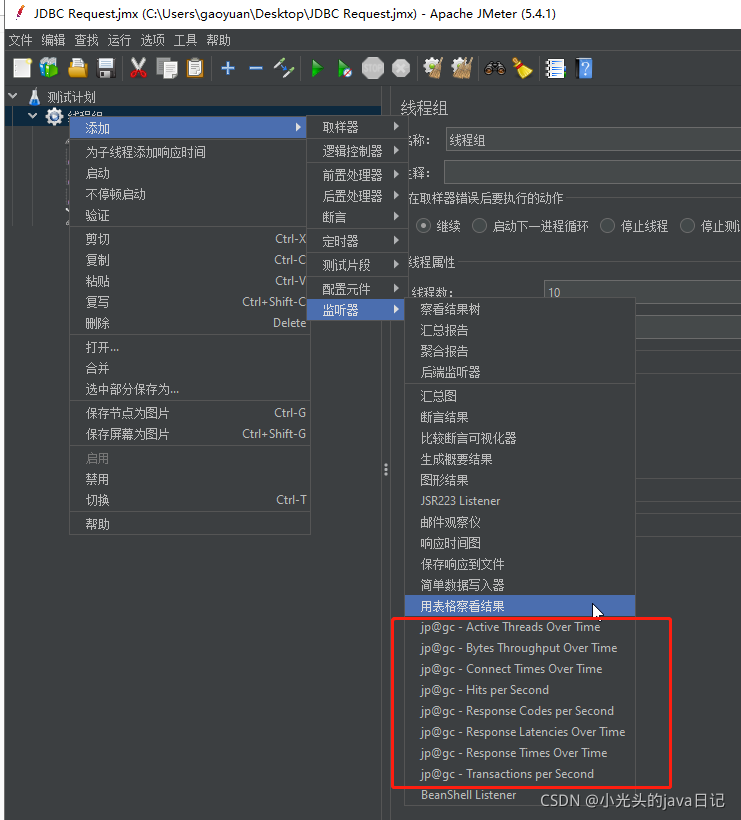This screenshot has height=820, width=741.
Task: Click the thread count field showing 10
Action: pyautogui.click(x=643, y=291)
